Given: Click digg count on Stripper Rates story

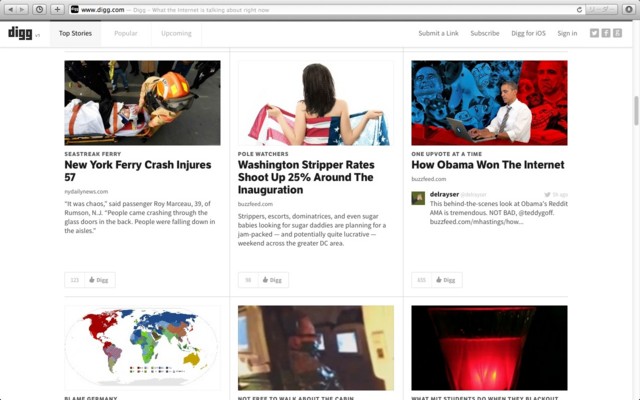Looking at the screenshot, I should [248, 280].
